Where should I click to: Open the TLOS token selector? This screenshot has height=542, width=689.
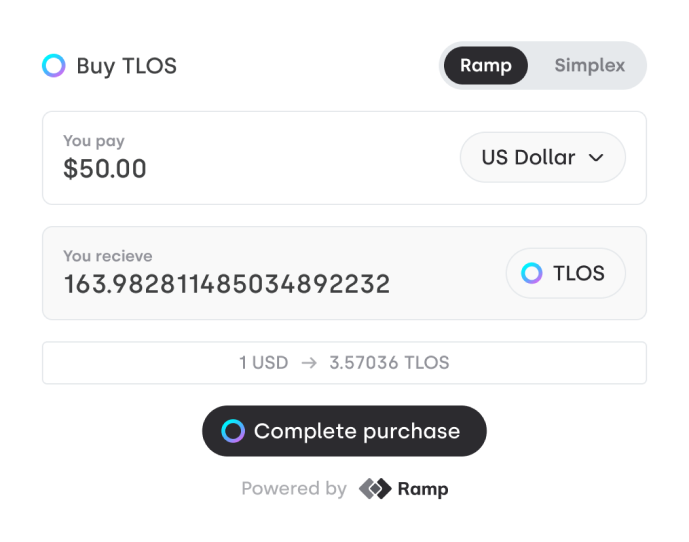(565, 273)
